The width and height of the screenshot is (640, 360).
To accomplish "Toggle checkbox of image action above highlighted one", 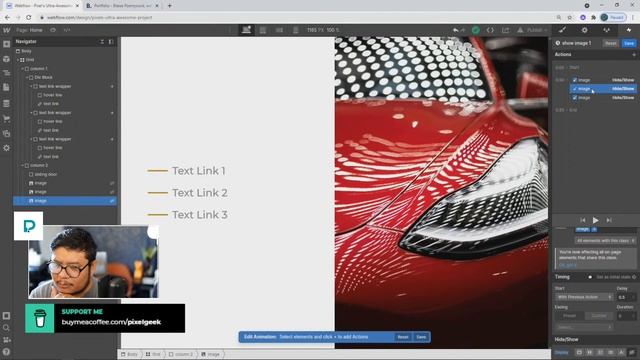I will click(575, 80).
